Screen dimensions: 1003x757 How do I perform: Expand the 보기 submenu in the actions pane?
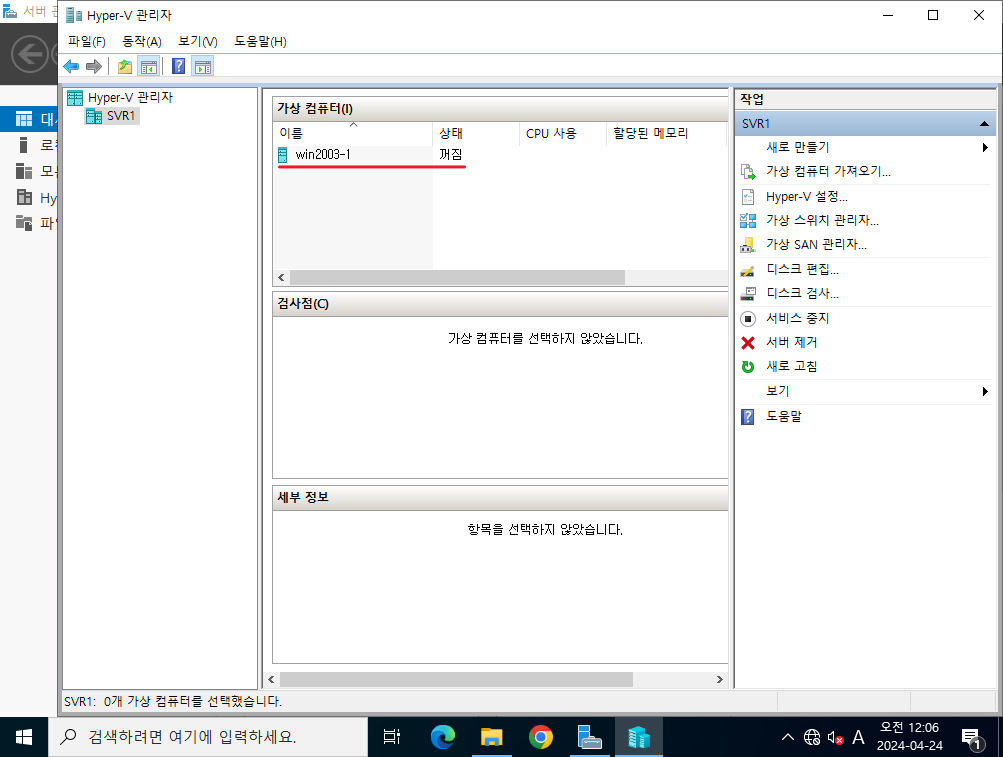coord(864,391)
